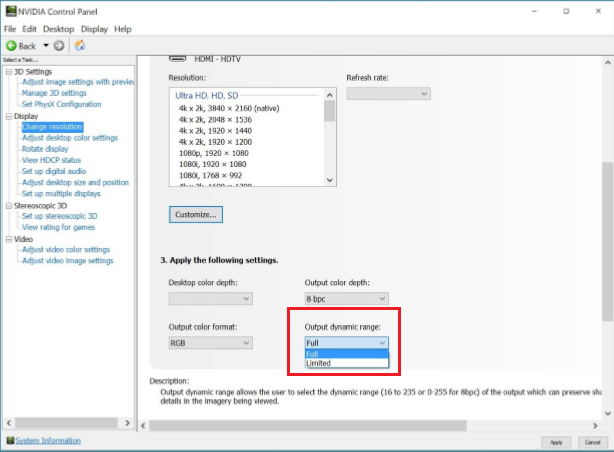
Task: Go to the Home icon in toolbar
Action: coord(80,45)
